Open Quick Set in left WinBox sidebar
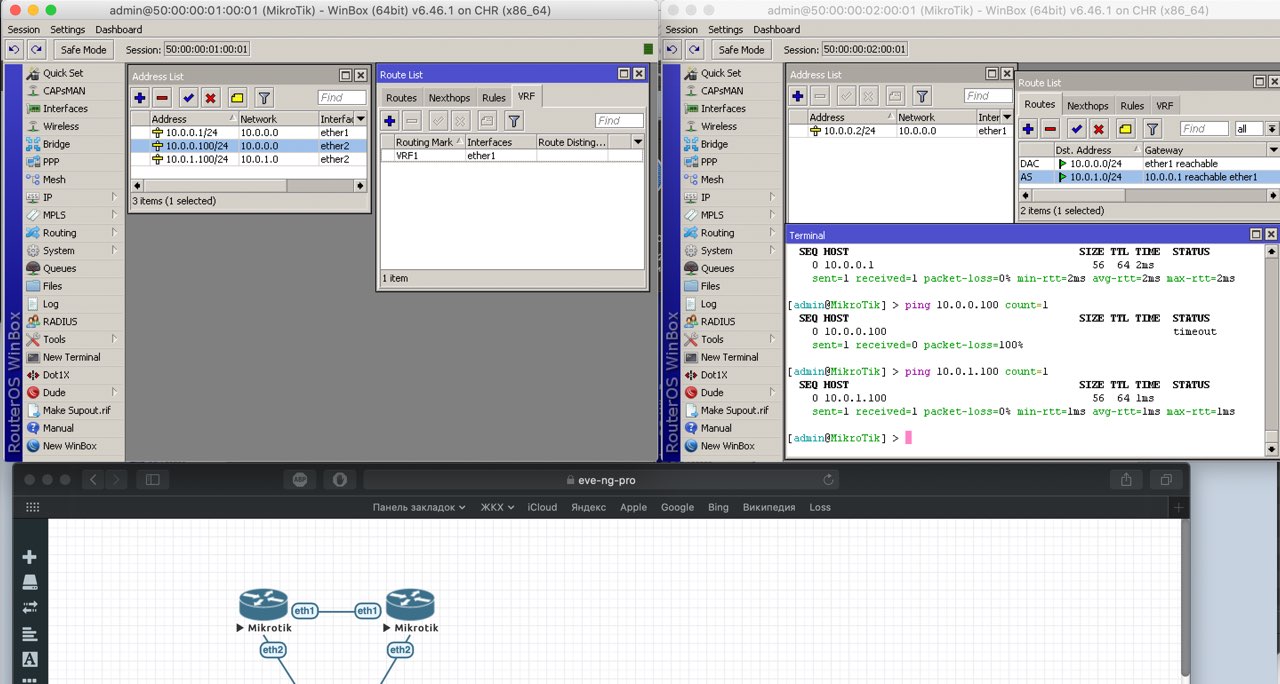This screenshot has width=1280, height=684. pos(62,73)
